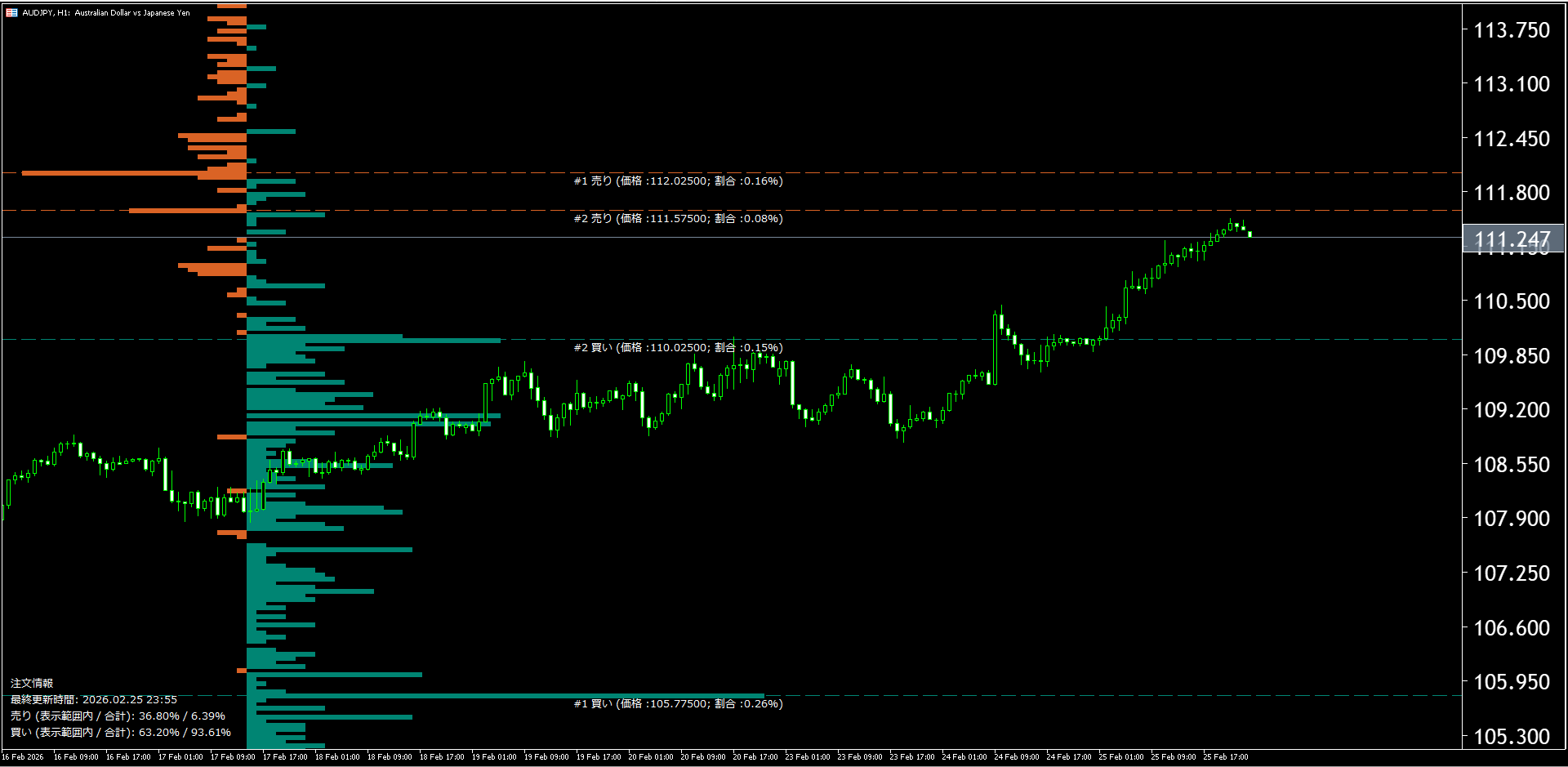
Task: Click the 24 Feb 01:00 time axis label
Action: (964, 757)
